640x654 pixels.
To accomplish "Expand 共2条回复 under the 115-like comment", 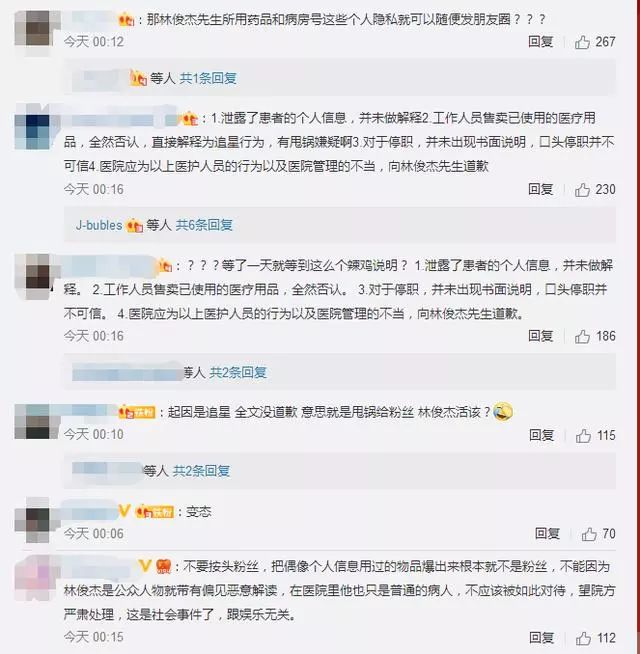I will coord(202,471).
